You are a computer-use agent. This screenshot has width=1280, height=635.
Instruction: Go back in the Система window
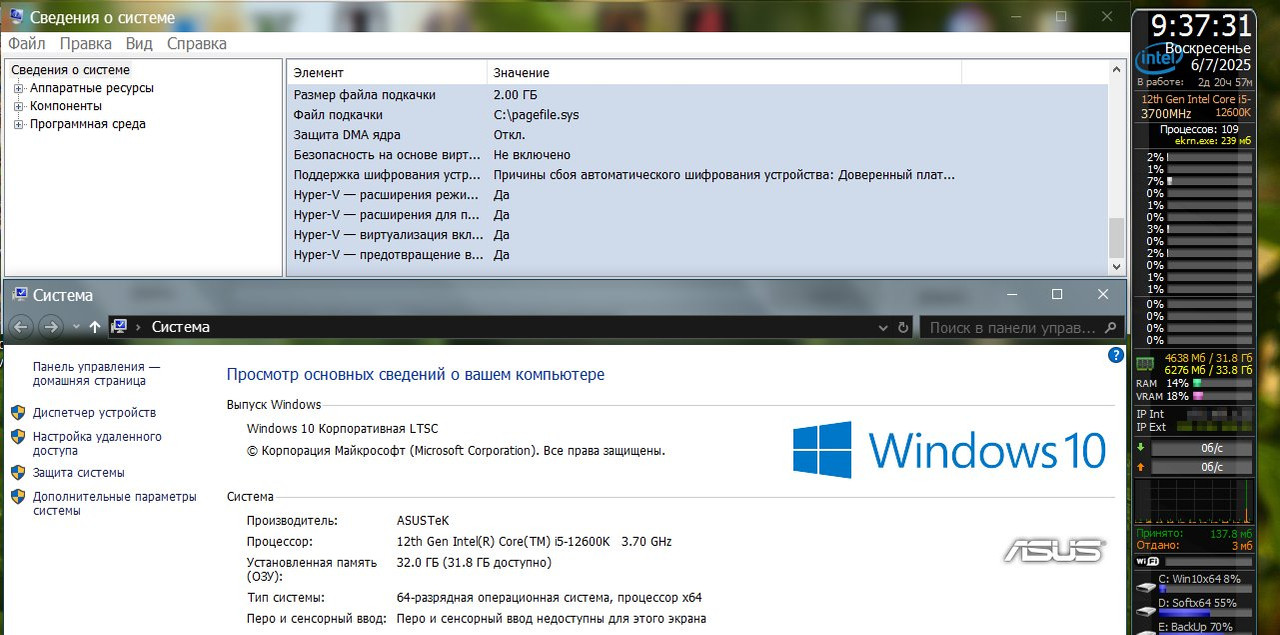tap(21, 327)
